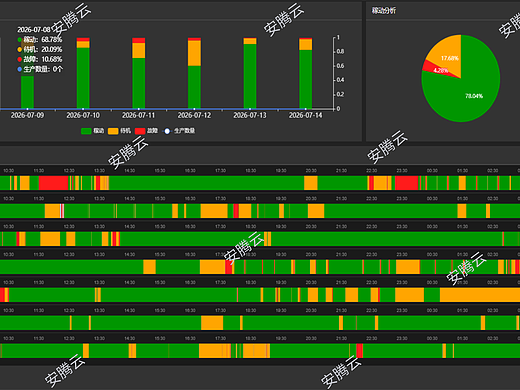Screen dimensions: 520x390
Task: Select green segment of 2026-07-13 bar
Action: click(250, 76)
